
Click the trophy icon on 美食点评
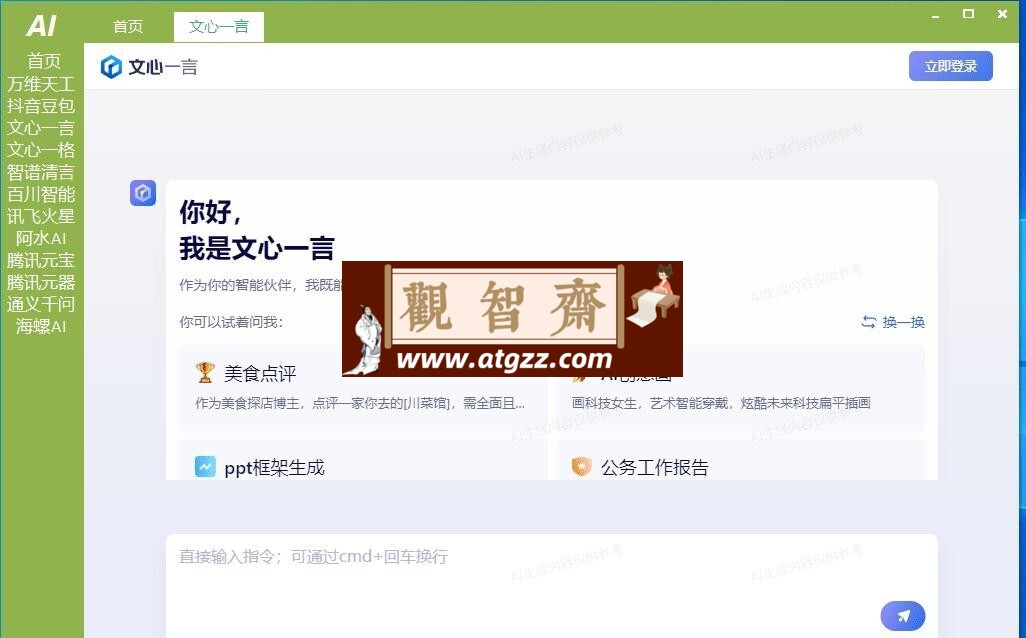point(205,372)
